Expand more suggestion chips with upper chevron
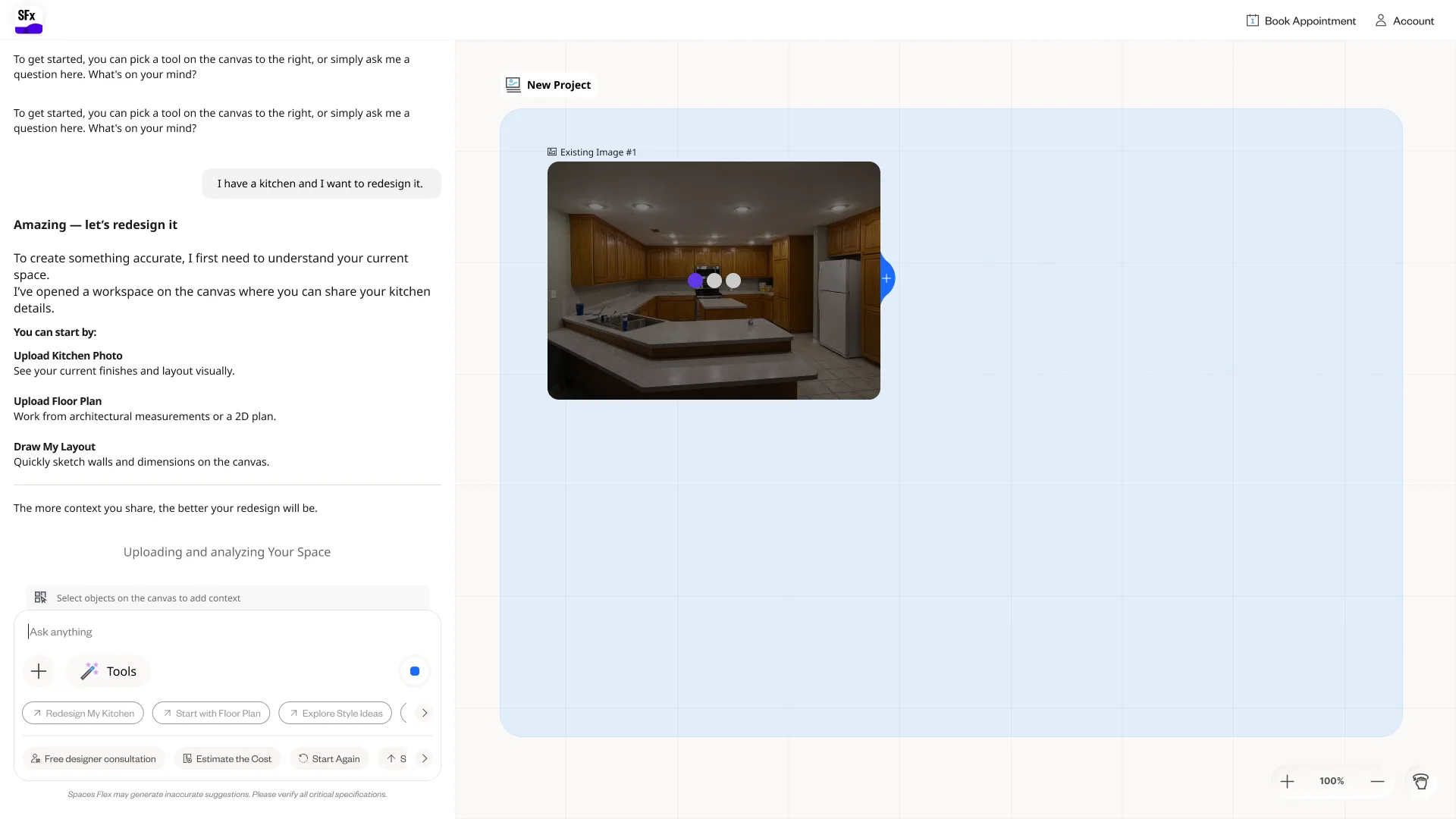 tap(425, 714)
